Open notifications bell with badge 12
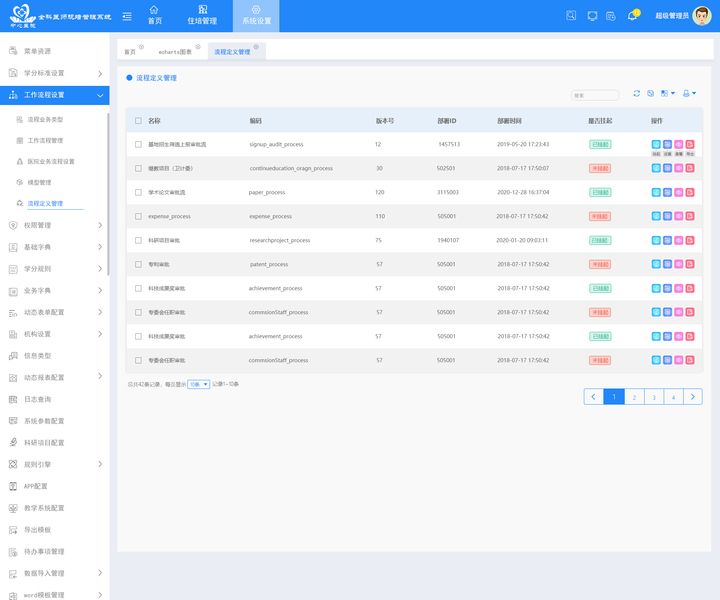This screenshot has height=600, width=720. click(x=633, y=15)
